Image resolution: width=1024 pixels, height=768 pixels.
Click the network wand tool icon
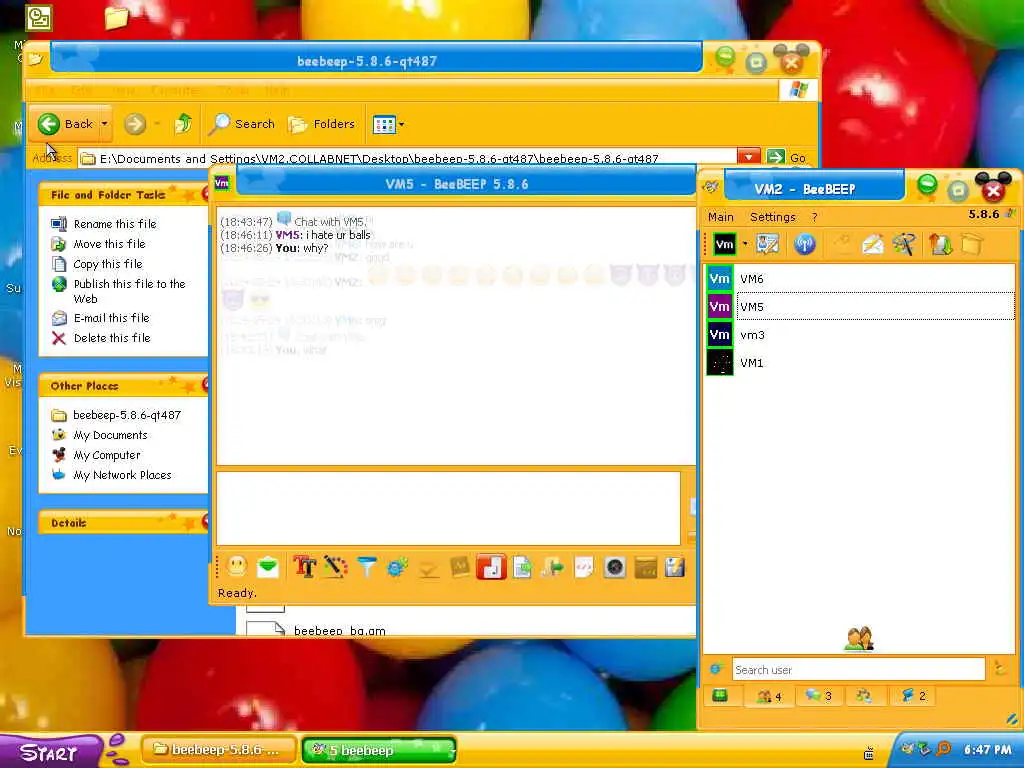(x=904, y=244)
